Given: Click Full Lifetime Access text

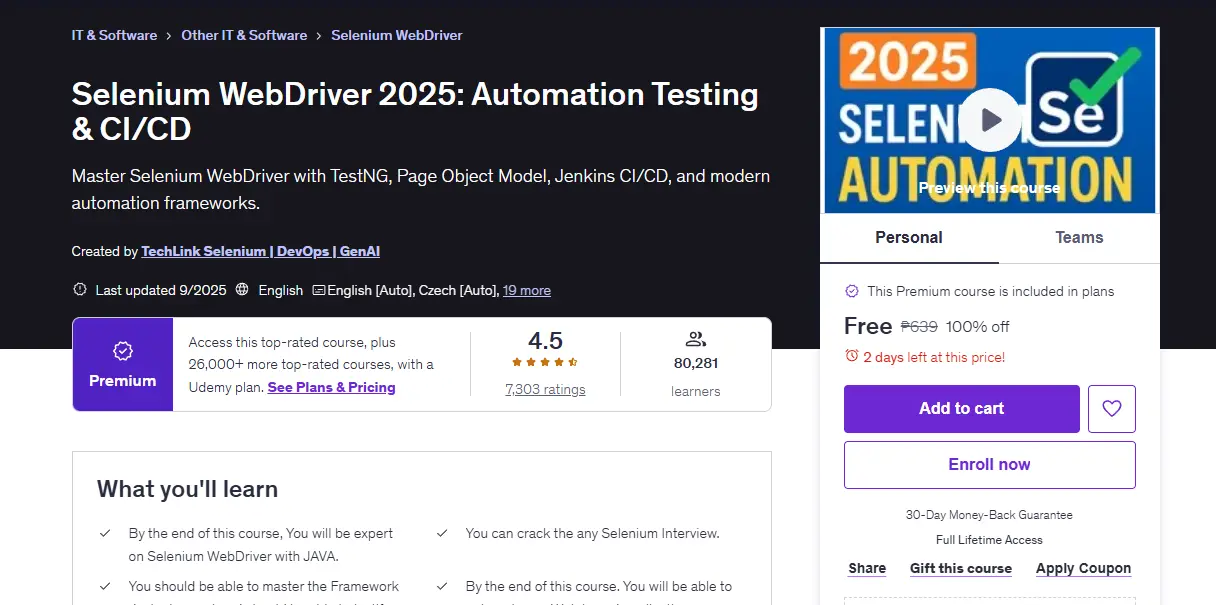Looking at the screenshot, I should (989, 540).
